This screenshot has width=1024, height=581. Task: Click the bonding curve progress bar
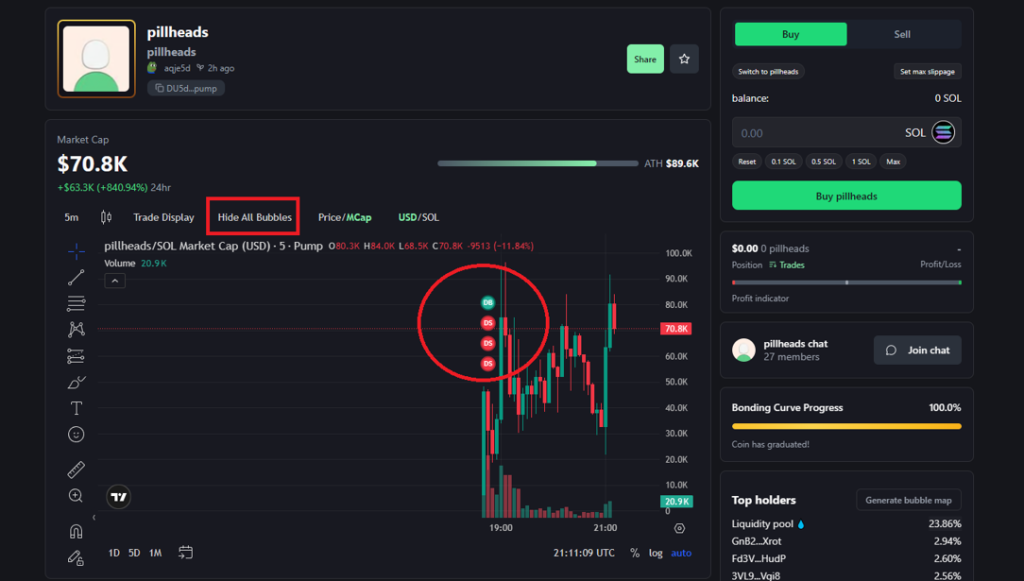(x=846, y=426)
